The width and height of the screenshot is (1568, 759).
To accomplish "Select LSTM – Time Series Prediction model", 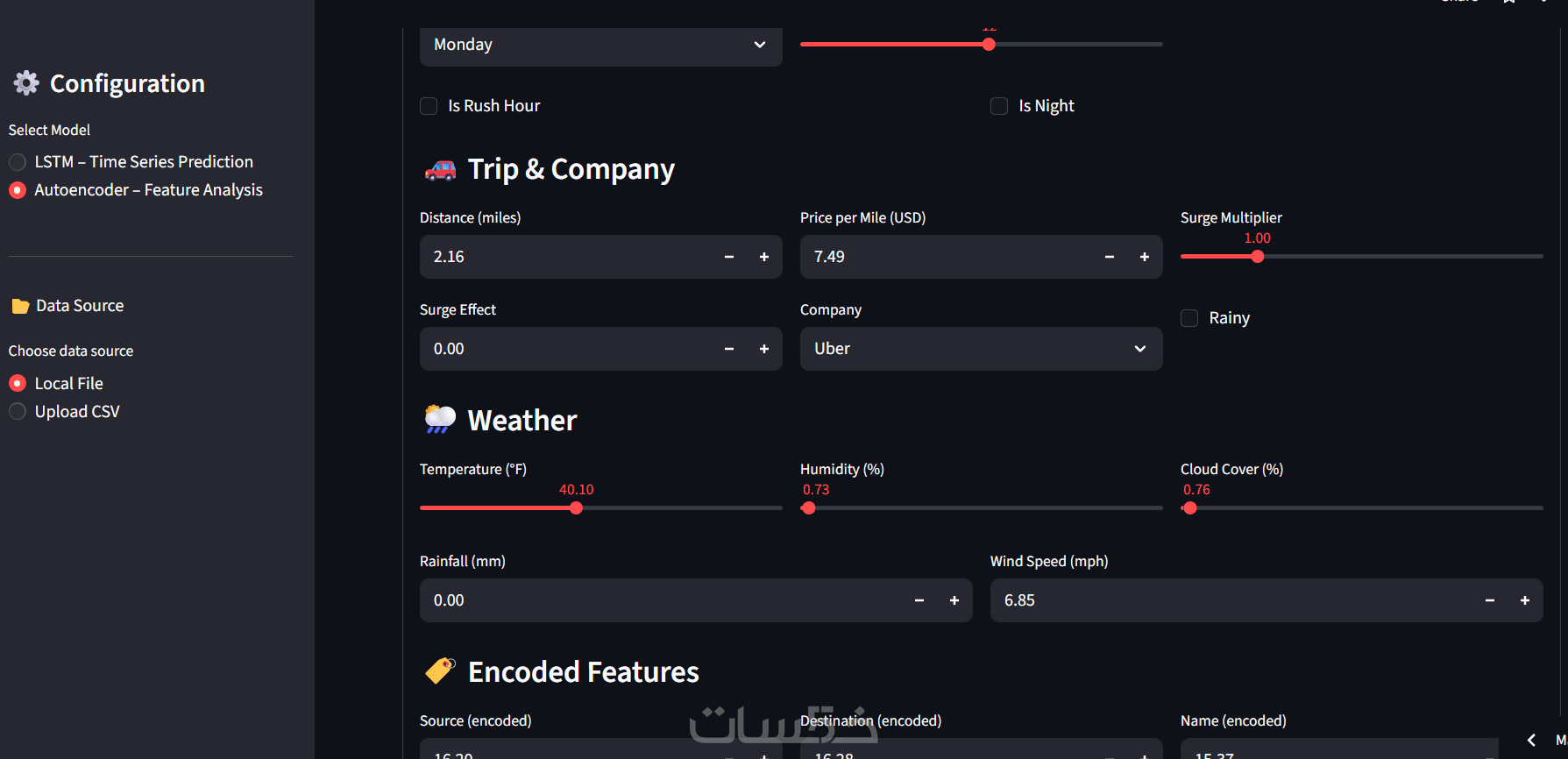I will 18,162.
